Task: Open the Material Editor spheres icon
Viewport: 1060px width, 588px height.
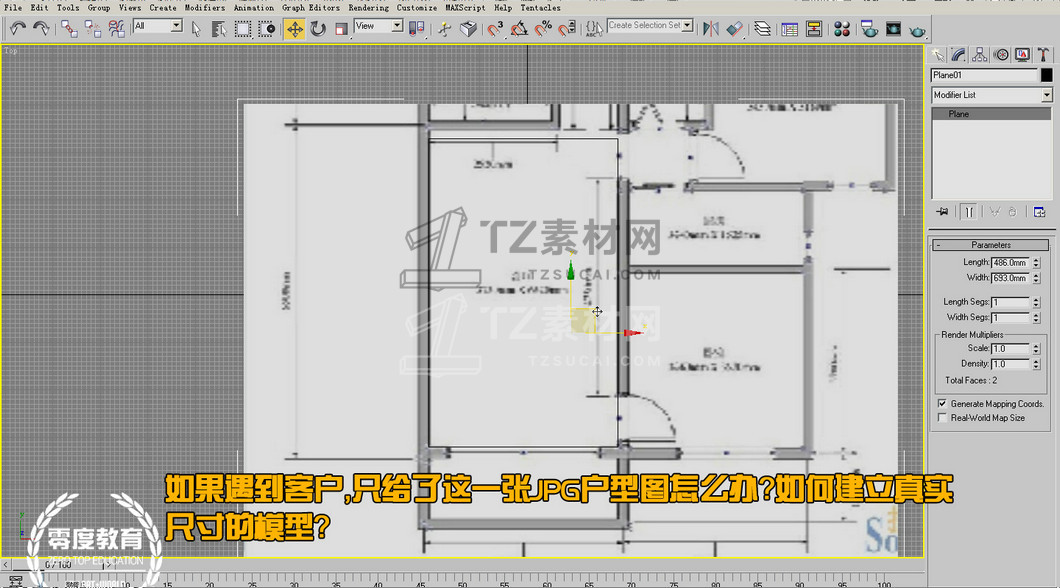Action: pos(842,28)
